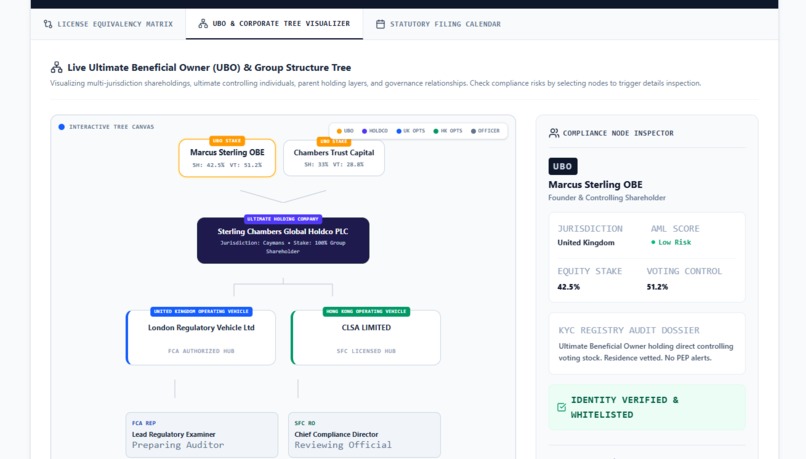Open the Statutory Filing Calendar tab
The image size is (806, 459).
point(438,24)
